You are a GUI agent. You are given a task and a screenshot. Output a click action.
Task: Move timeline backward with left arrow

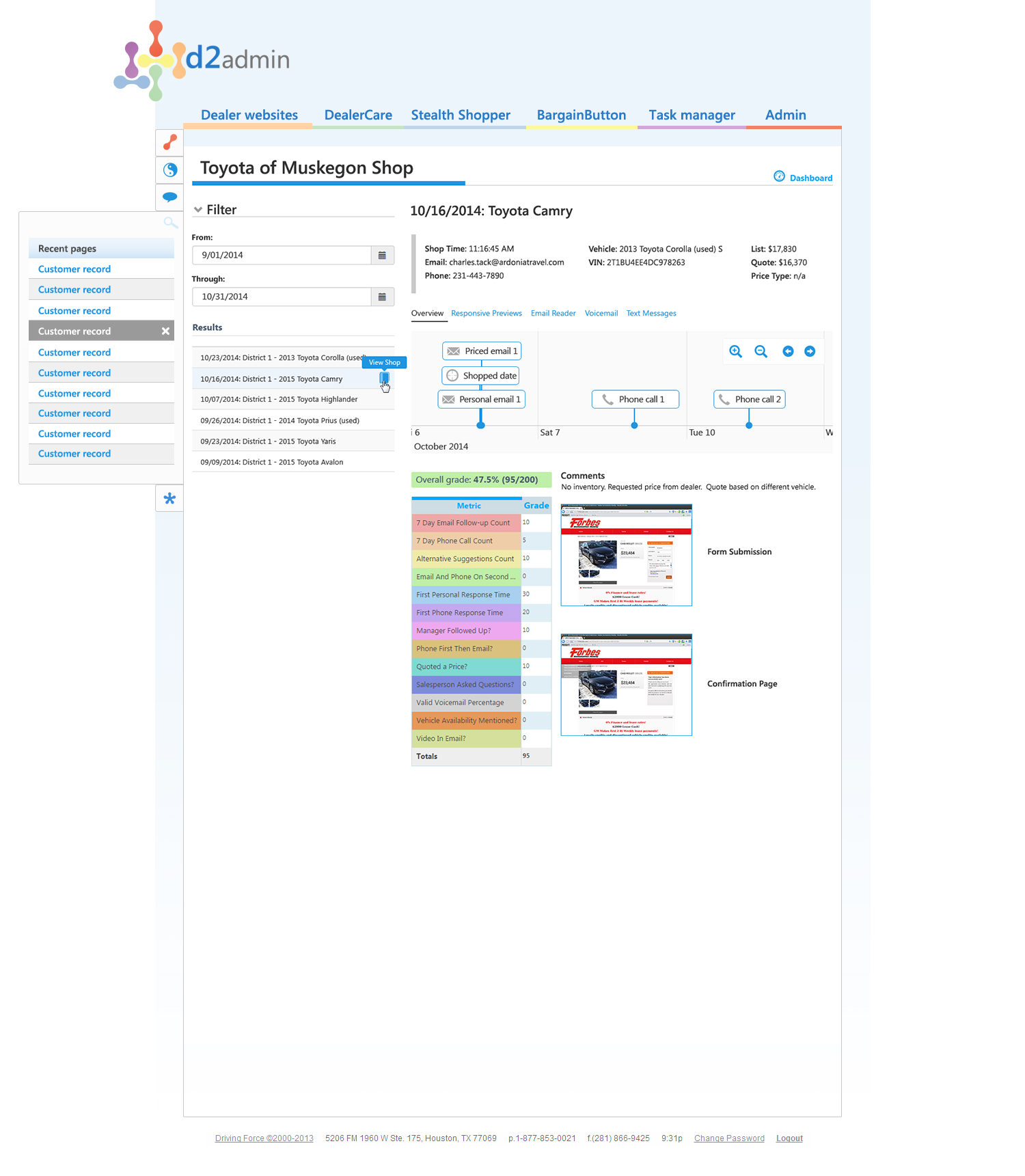tap(788, 351)
